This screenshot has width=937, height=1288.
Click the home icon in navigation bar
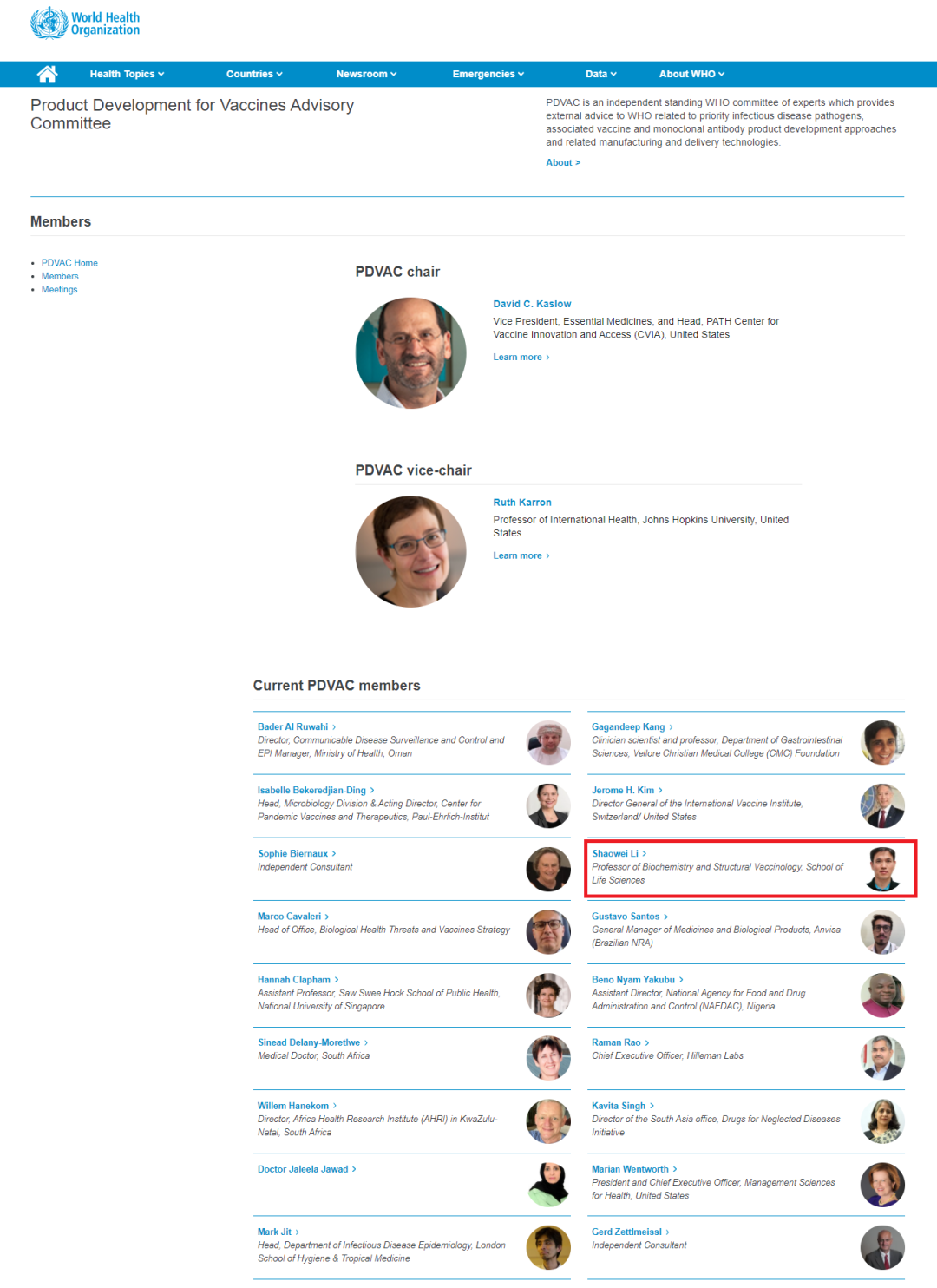48,74
